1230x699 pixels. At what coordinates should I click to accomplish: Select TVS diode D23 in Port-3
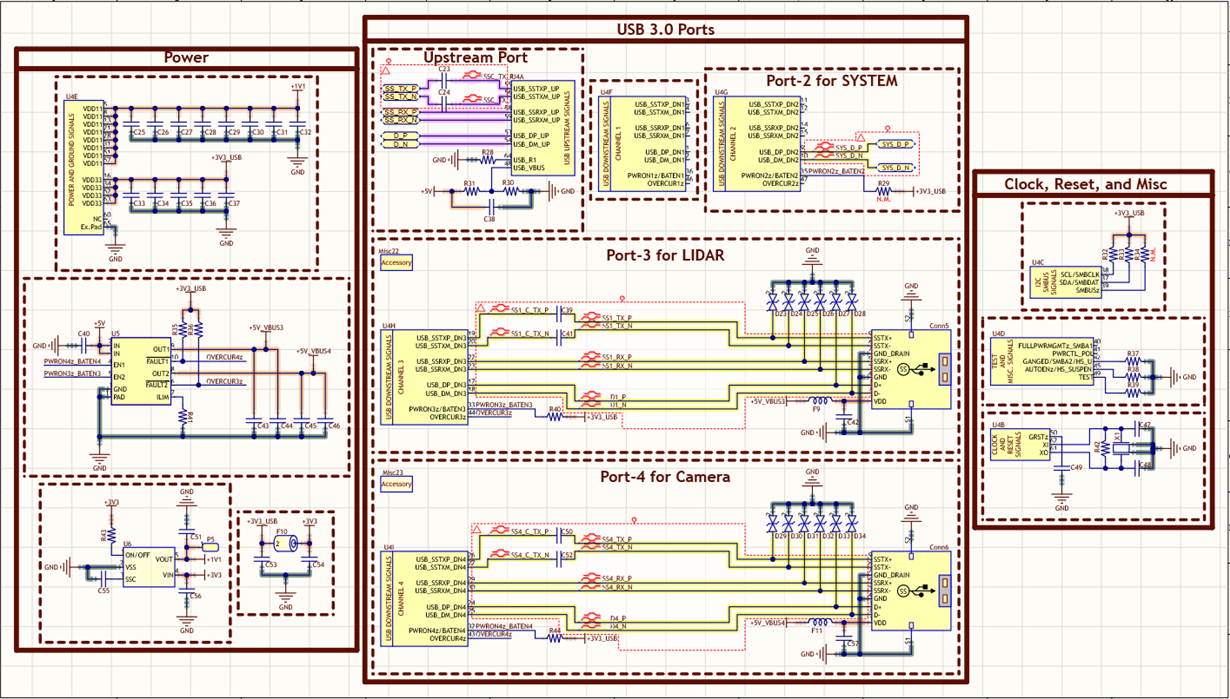772,300
